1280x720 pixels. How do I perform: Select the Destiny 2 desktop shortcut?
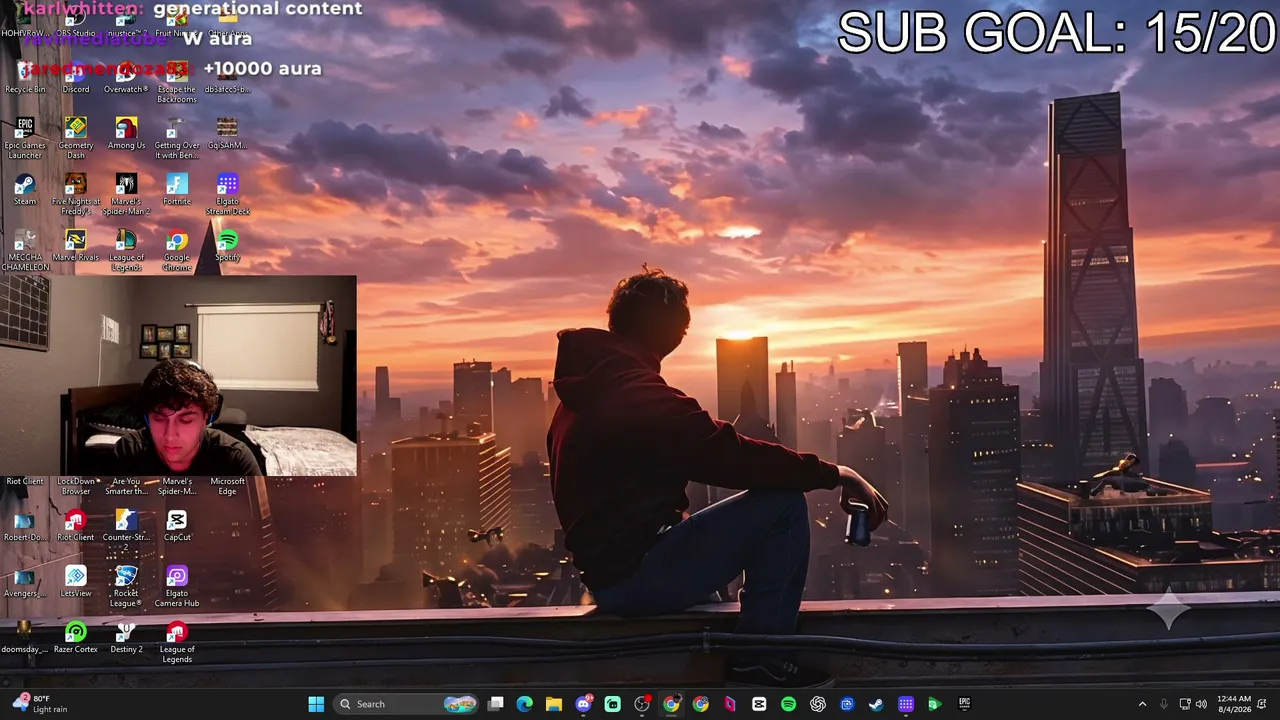pyautogui.click(x=126, y=638)
